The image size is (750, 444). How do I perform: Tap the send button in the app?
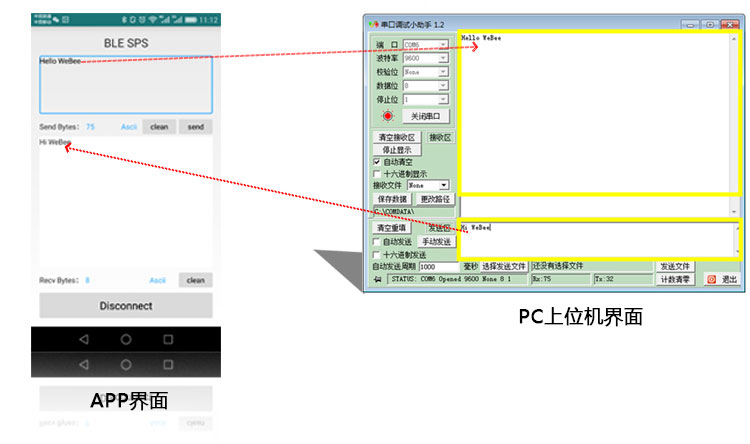(196, 127)
